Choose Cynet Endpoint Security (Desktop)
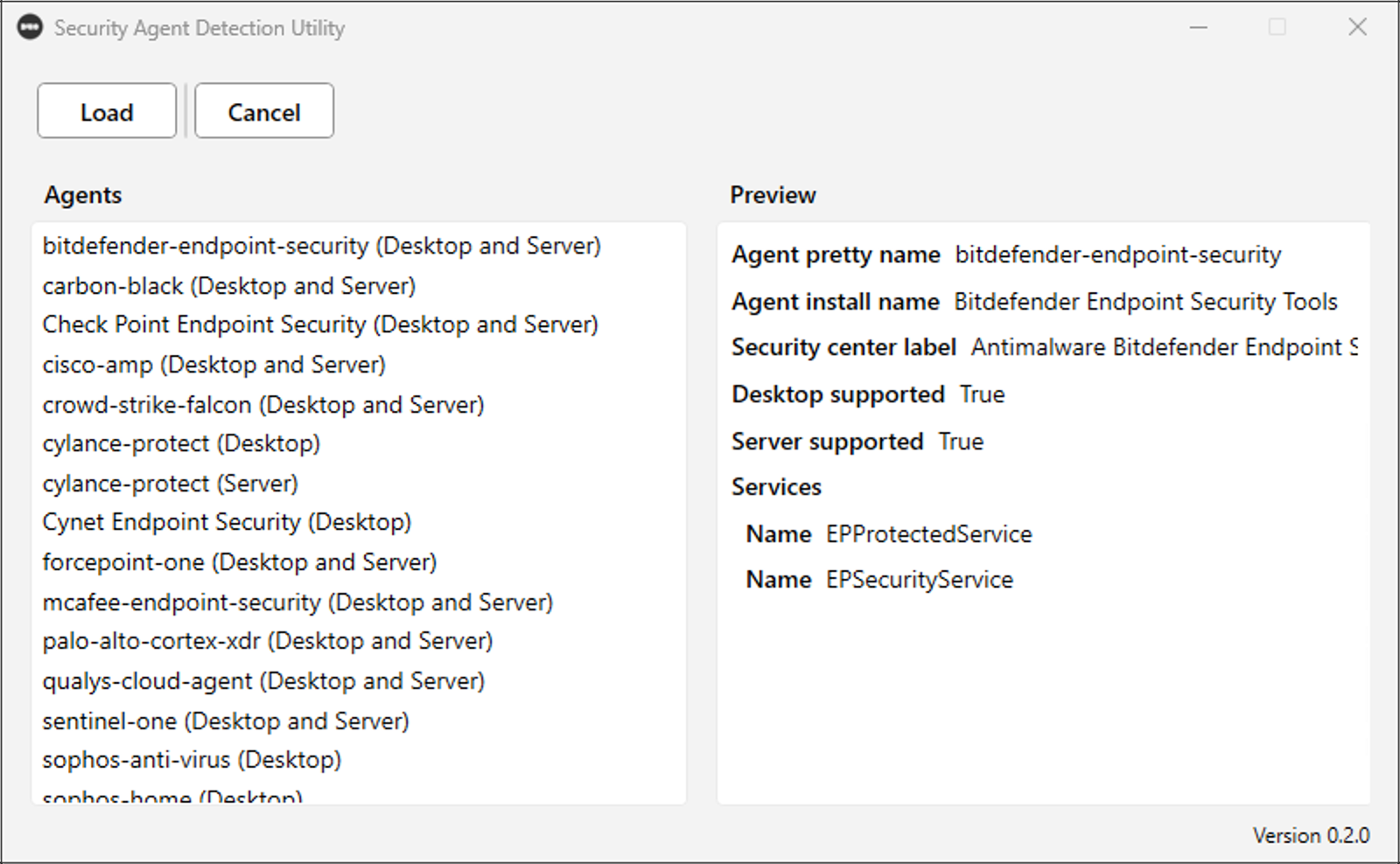1400x864 pixels. click(x=227, y=522)
